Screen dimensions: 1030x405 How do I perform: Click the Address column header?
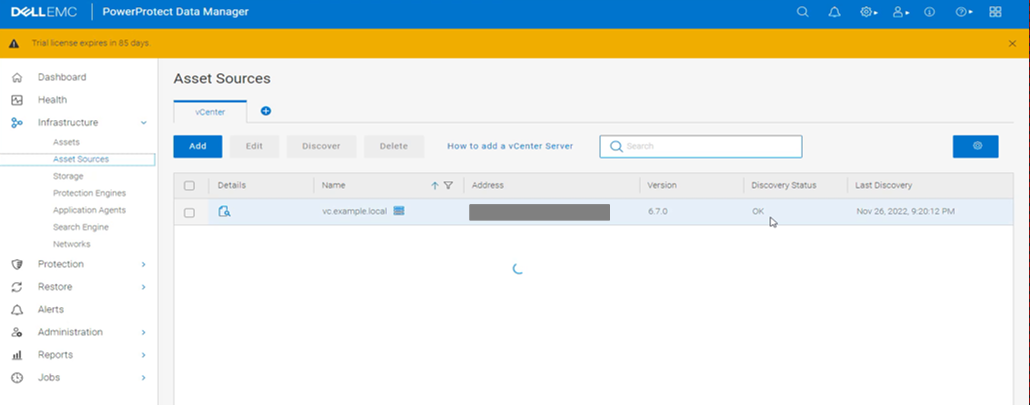(487, 186)
